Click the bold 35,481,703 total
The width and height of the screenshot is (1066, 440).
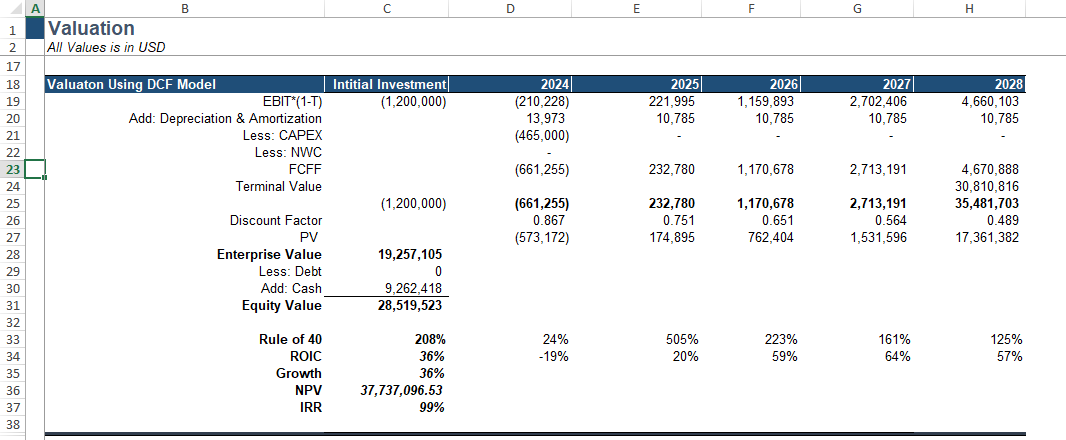click(986, 203)
